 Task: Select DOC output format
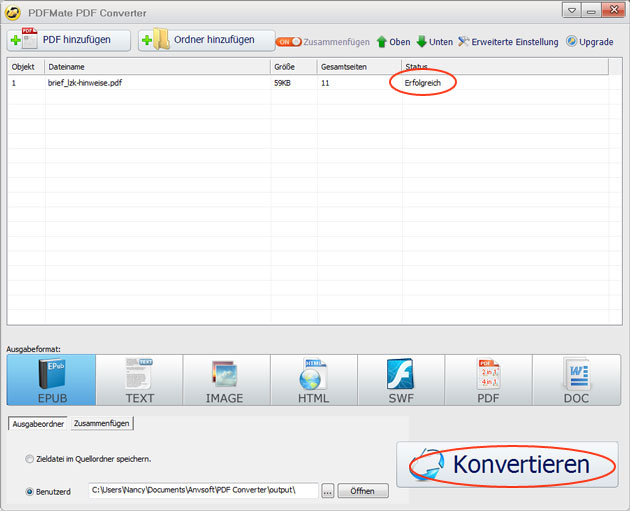coord(577,380)
